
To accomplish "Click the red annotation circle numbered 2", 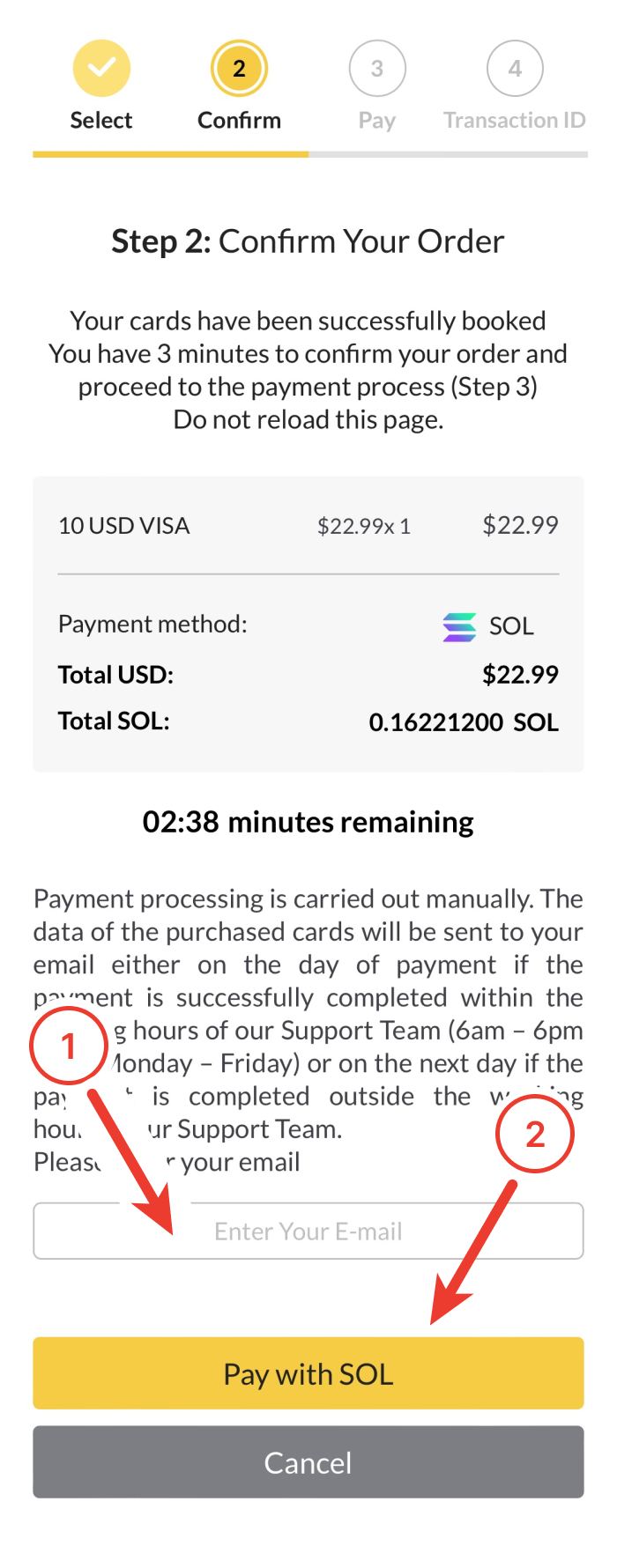I will [535, 1134].
